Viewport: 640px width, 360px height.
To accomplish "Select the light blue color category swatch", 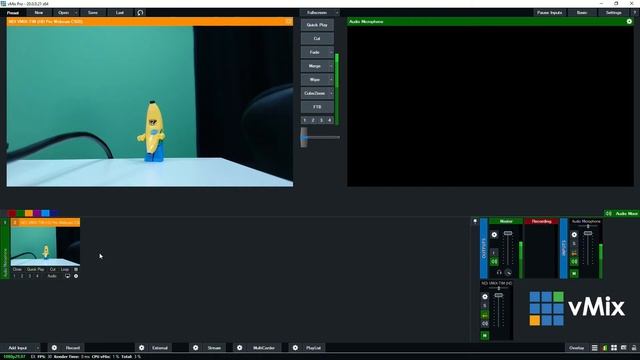I will pos(45,213).
